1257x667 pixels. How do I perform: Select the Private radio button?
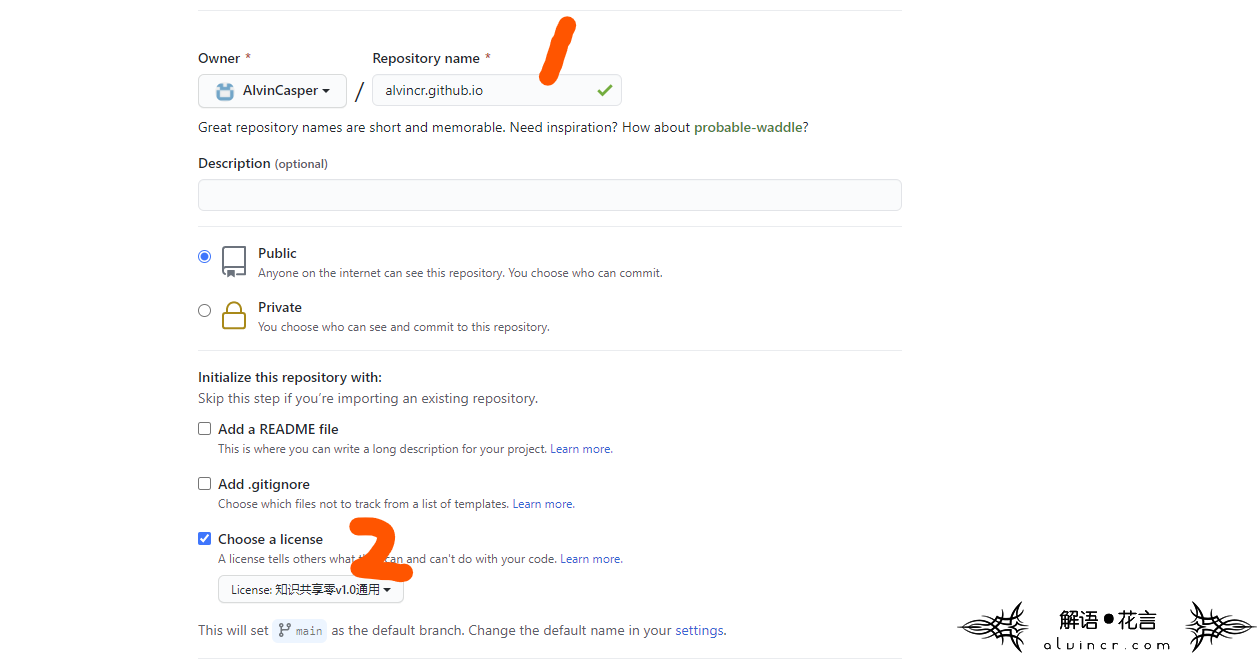(x=205, y=310)
